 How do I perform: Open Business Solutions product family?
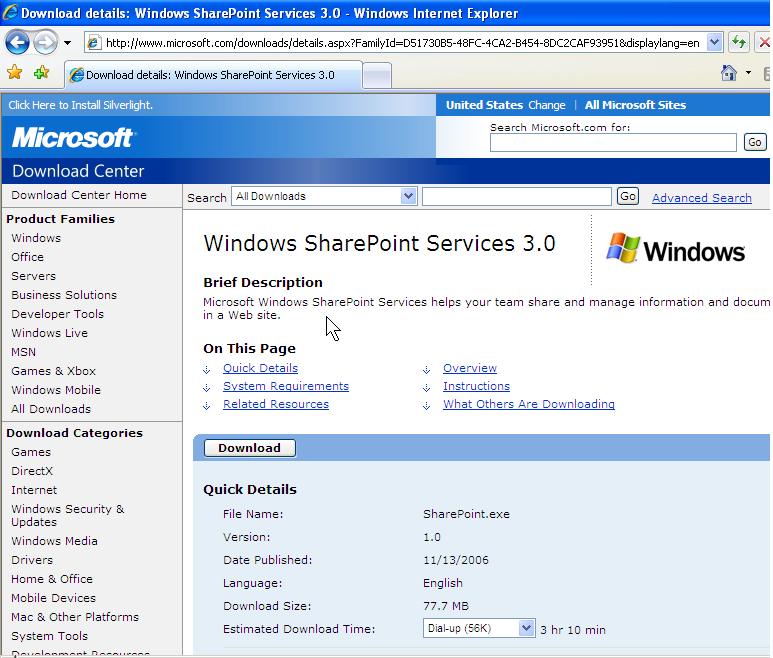(x=64, y=295)
